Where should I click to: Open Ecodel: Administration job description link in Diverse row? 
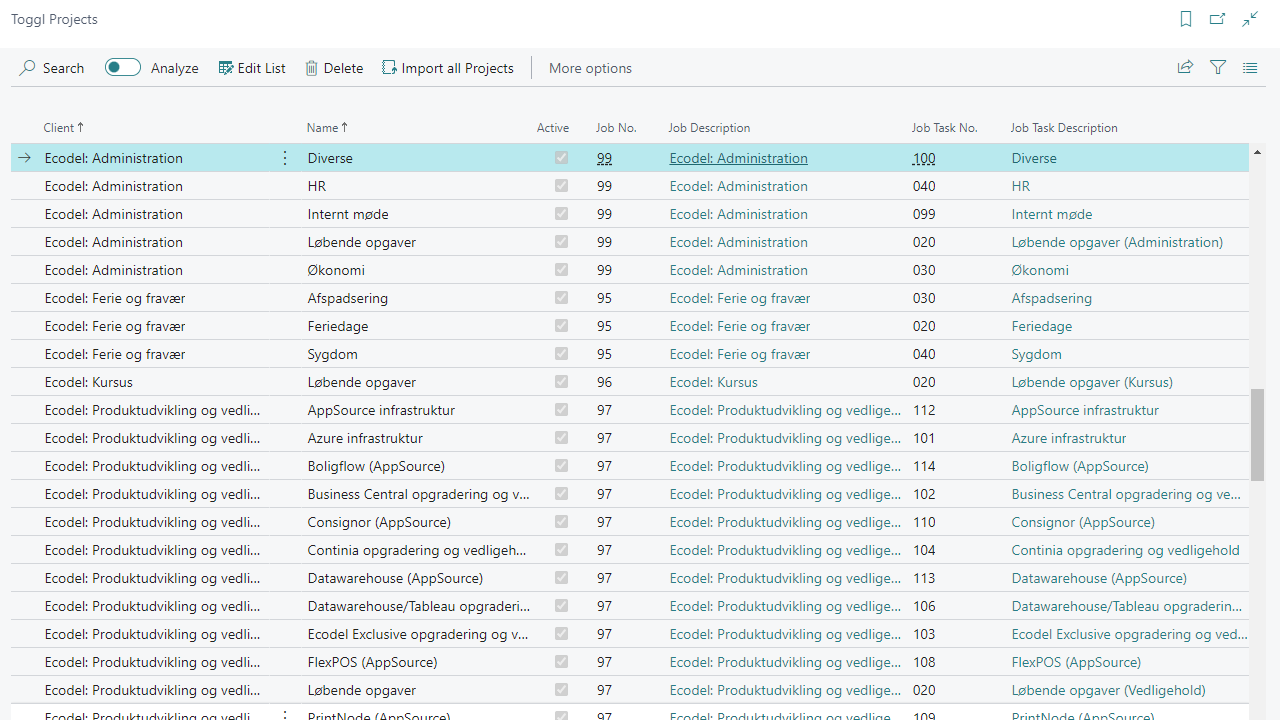739,158
